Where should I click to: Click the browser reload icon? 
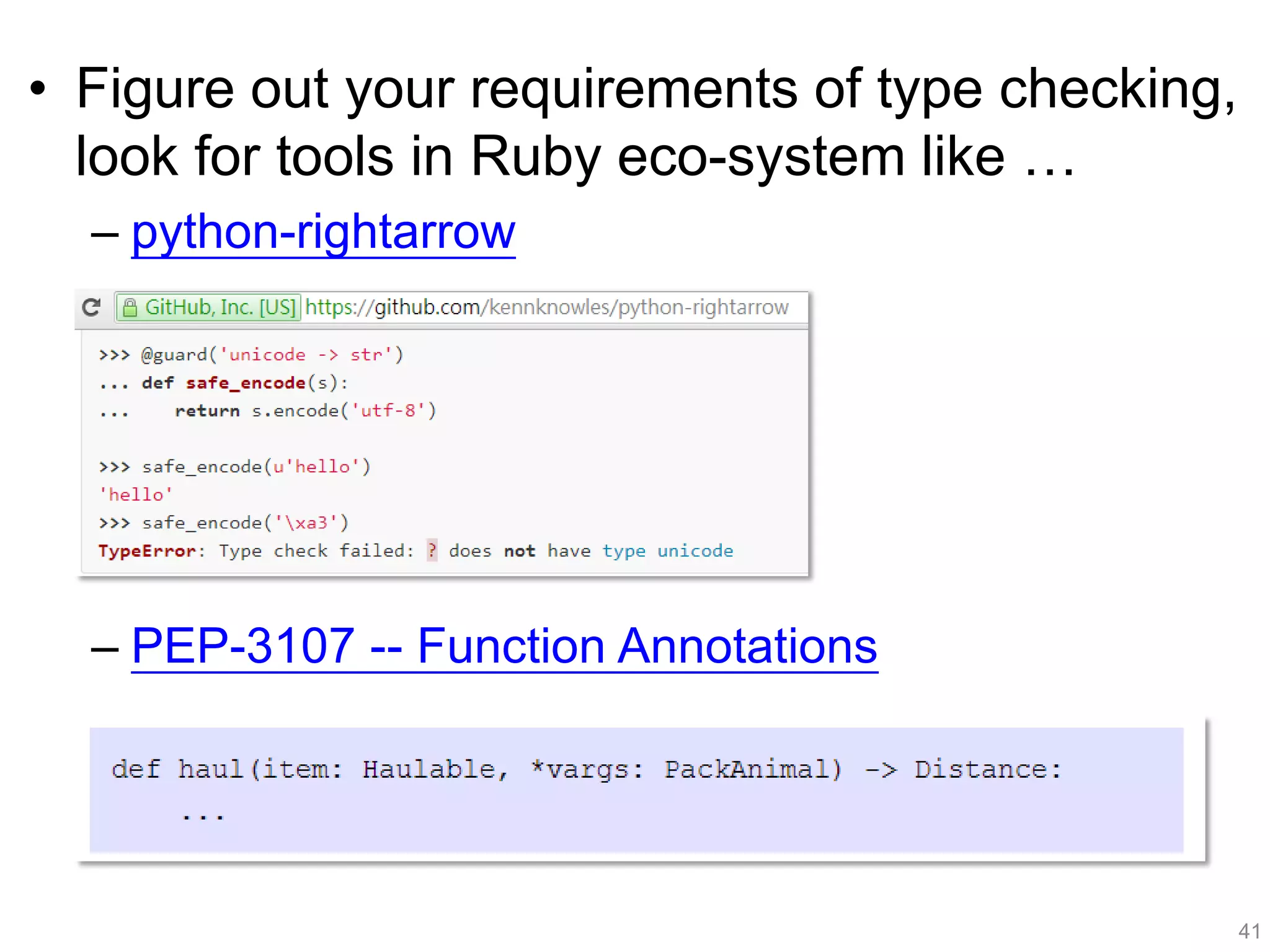[x=92, y=307]
